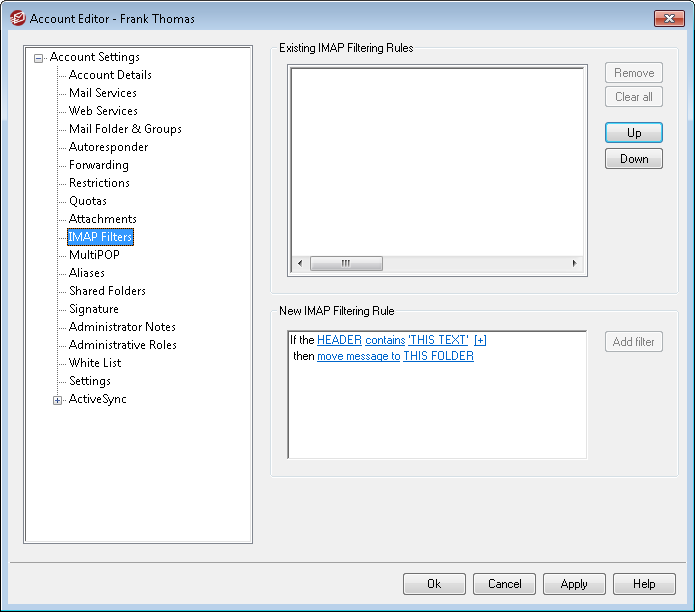Click the MDaemon app icon in title bar

pyautogui.click(x=17, y=18)
